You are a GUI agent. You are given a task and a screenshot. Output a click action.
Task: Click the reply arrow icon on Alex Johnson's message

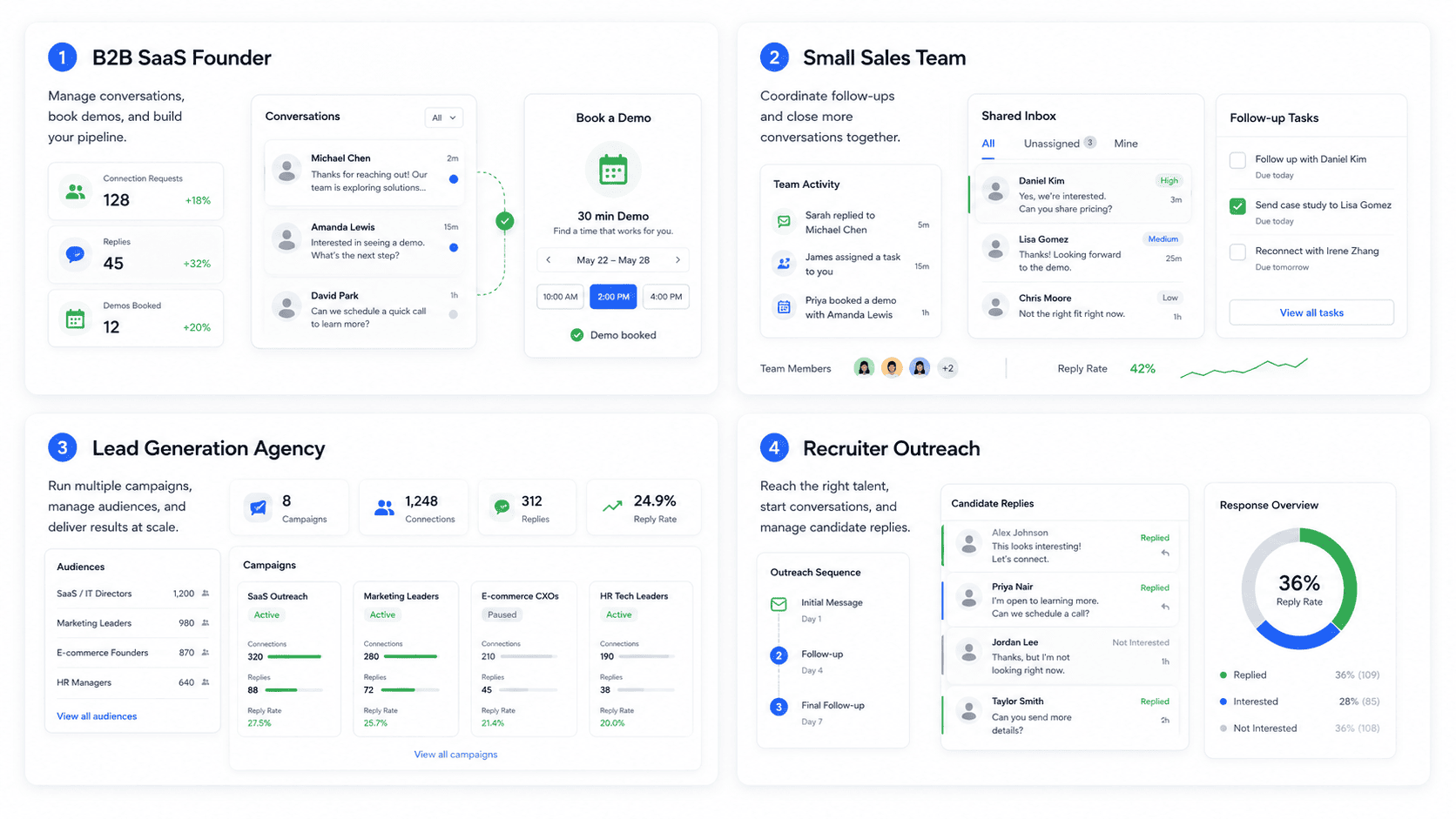pyautogui.click(x=1165, y=553)
